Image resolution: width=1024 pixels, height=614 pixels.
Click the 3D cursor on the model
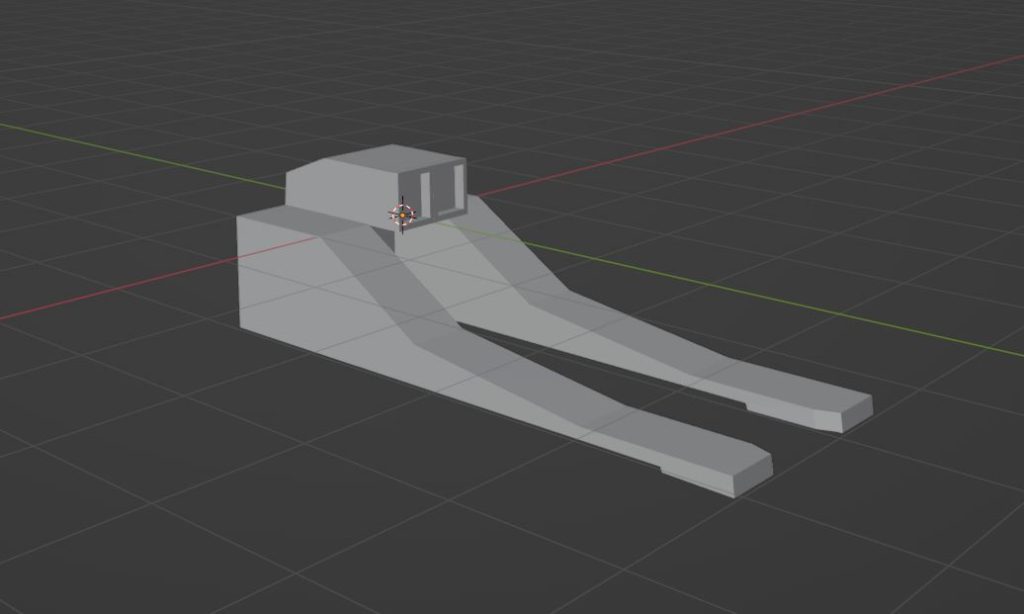(x=402, y=213)
